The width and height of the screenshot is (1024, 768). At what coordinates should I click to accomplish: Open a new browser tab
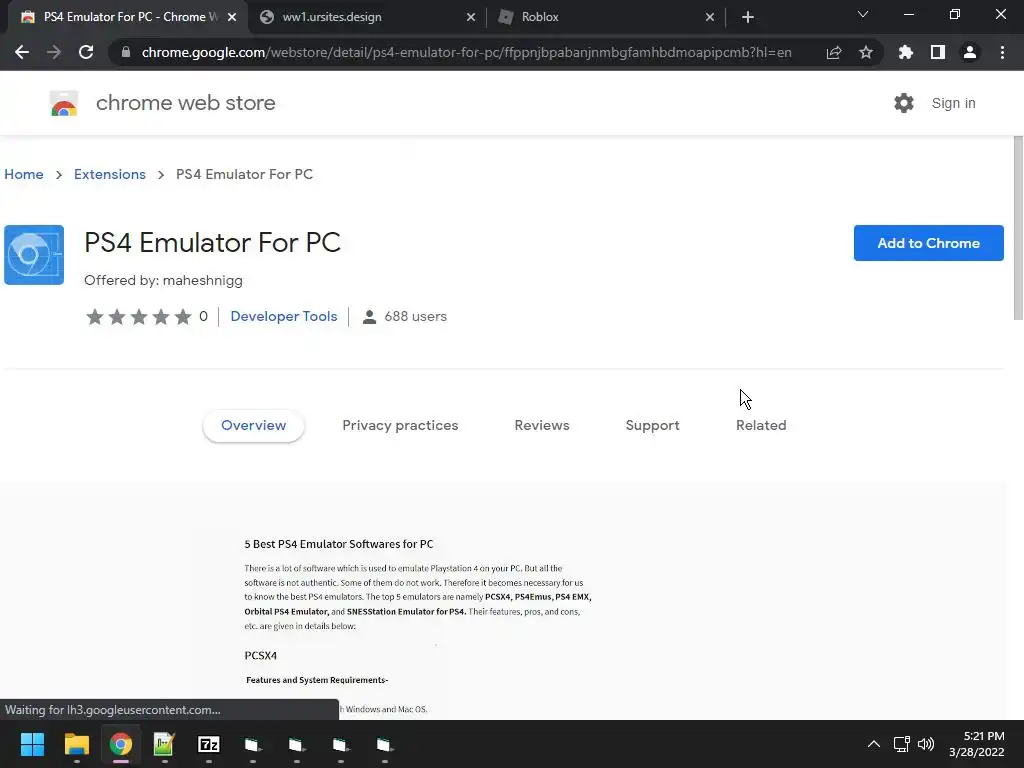(x=748, y=17)
